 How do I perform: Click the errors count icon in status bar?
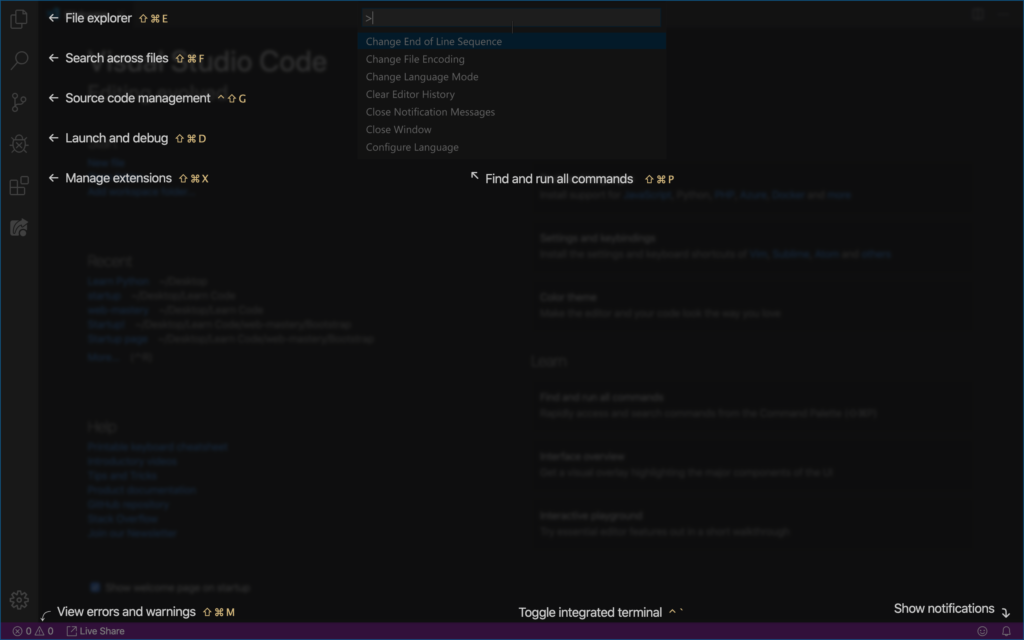point(17,631)
